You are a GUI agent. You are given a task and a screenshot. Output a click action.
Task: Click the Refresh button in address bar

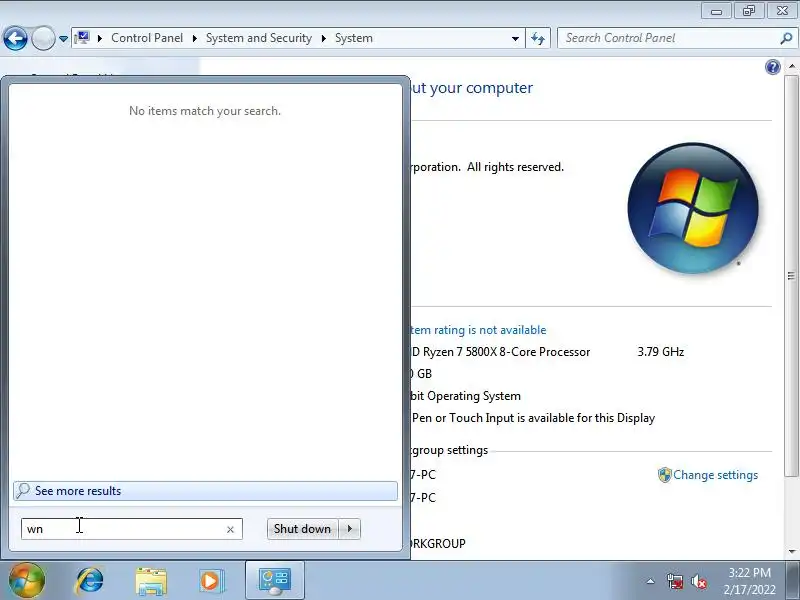click(538, 38)
